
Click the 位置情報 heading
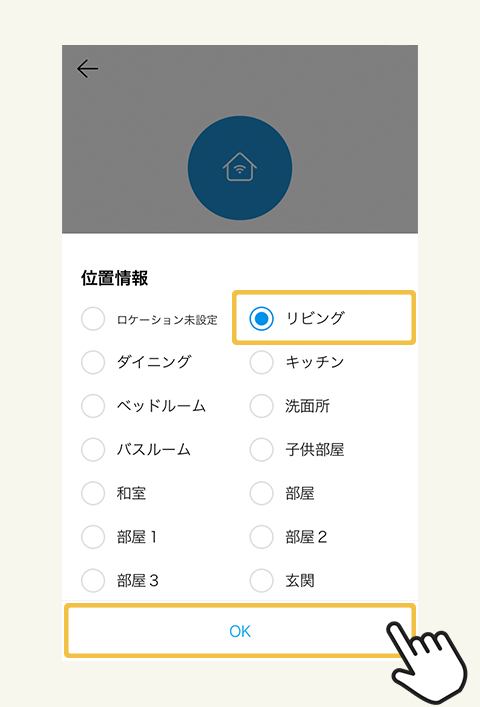(x=114, y=278)
